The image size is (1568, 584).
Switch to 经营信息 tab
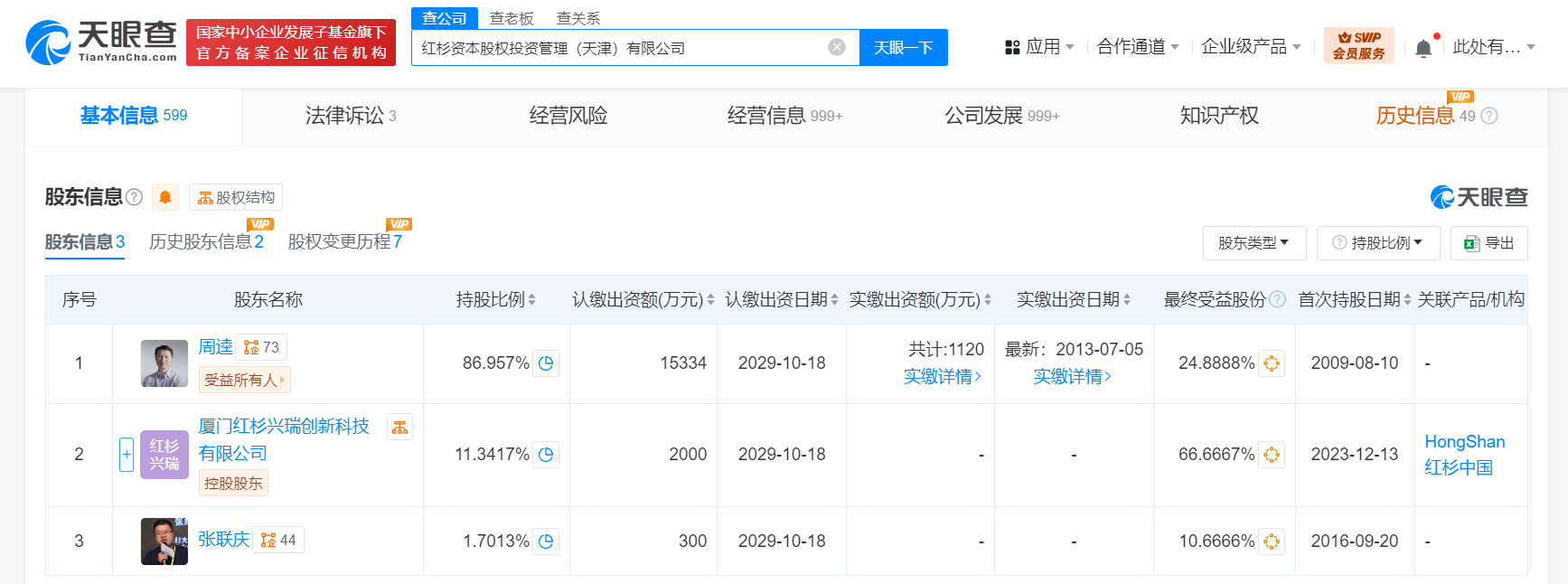tap(784, 116)
